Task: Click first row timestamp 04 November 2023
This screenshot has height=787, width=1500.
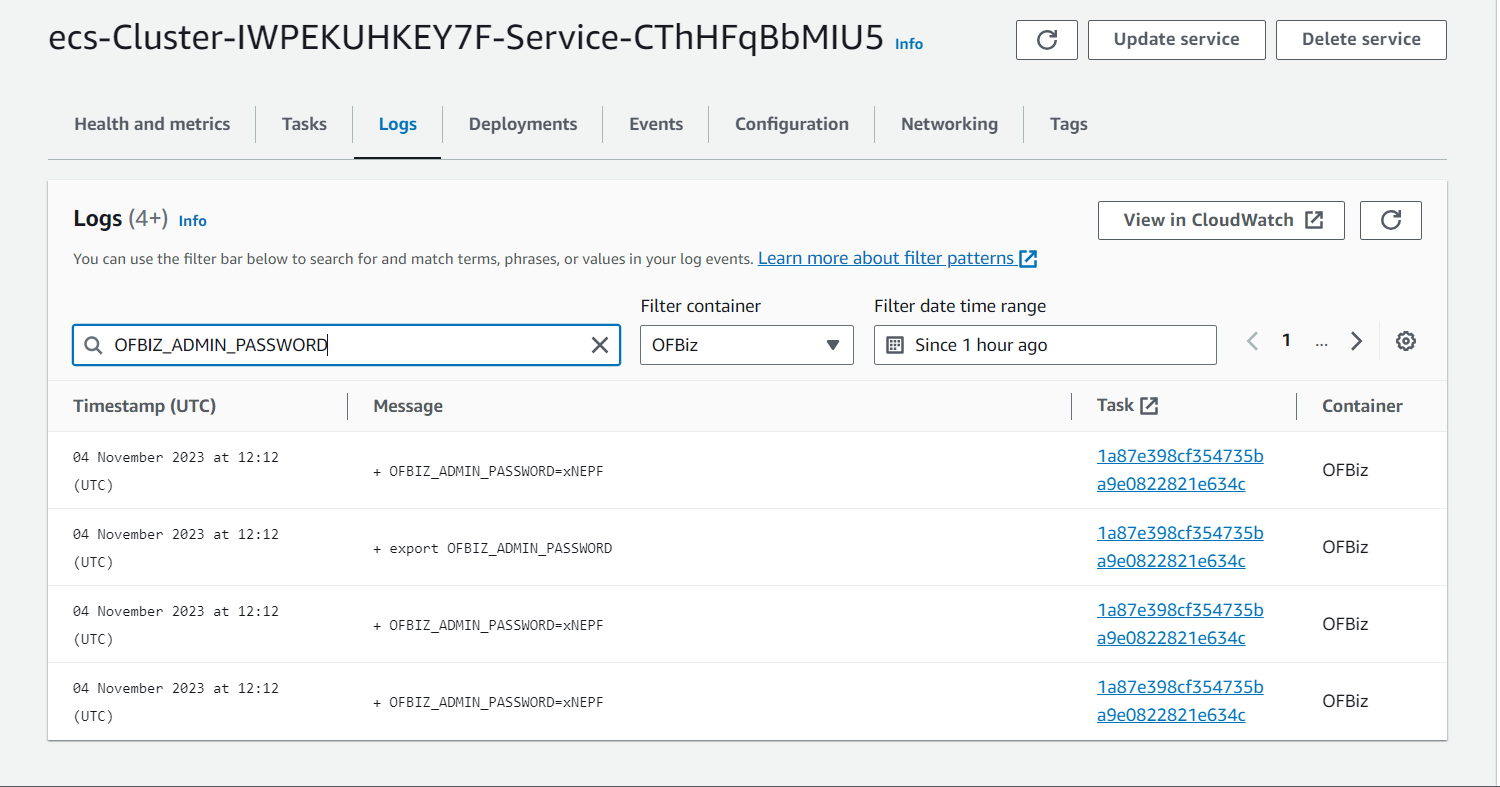Action: 176,471
